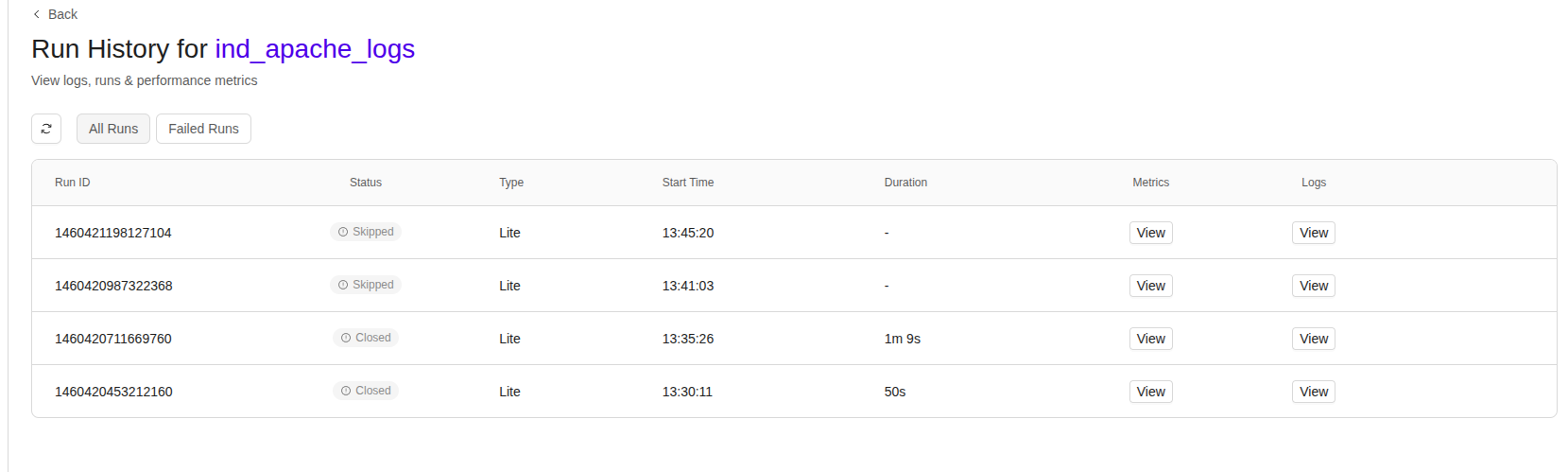Open the ind_apache_logs link in the title
The image size is (1568, 472).
pyautogui.click(x=315, y=48)
